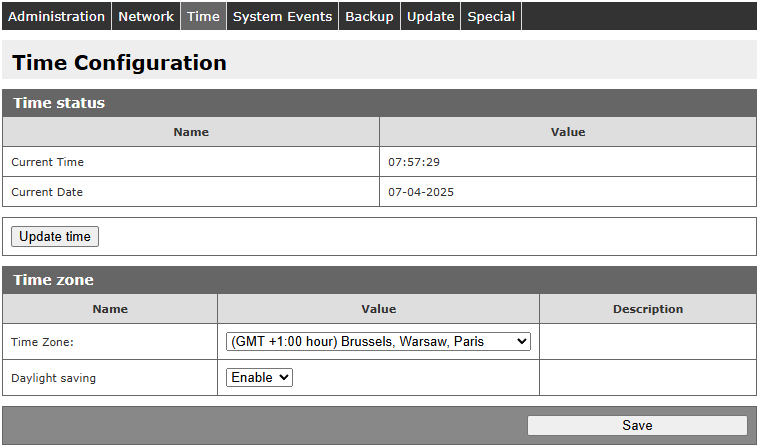The width and height of the screenshot is (759, 447).
Task: Open the Backup tab
Action: point(369,16)
